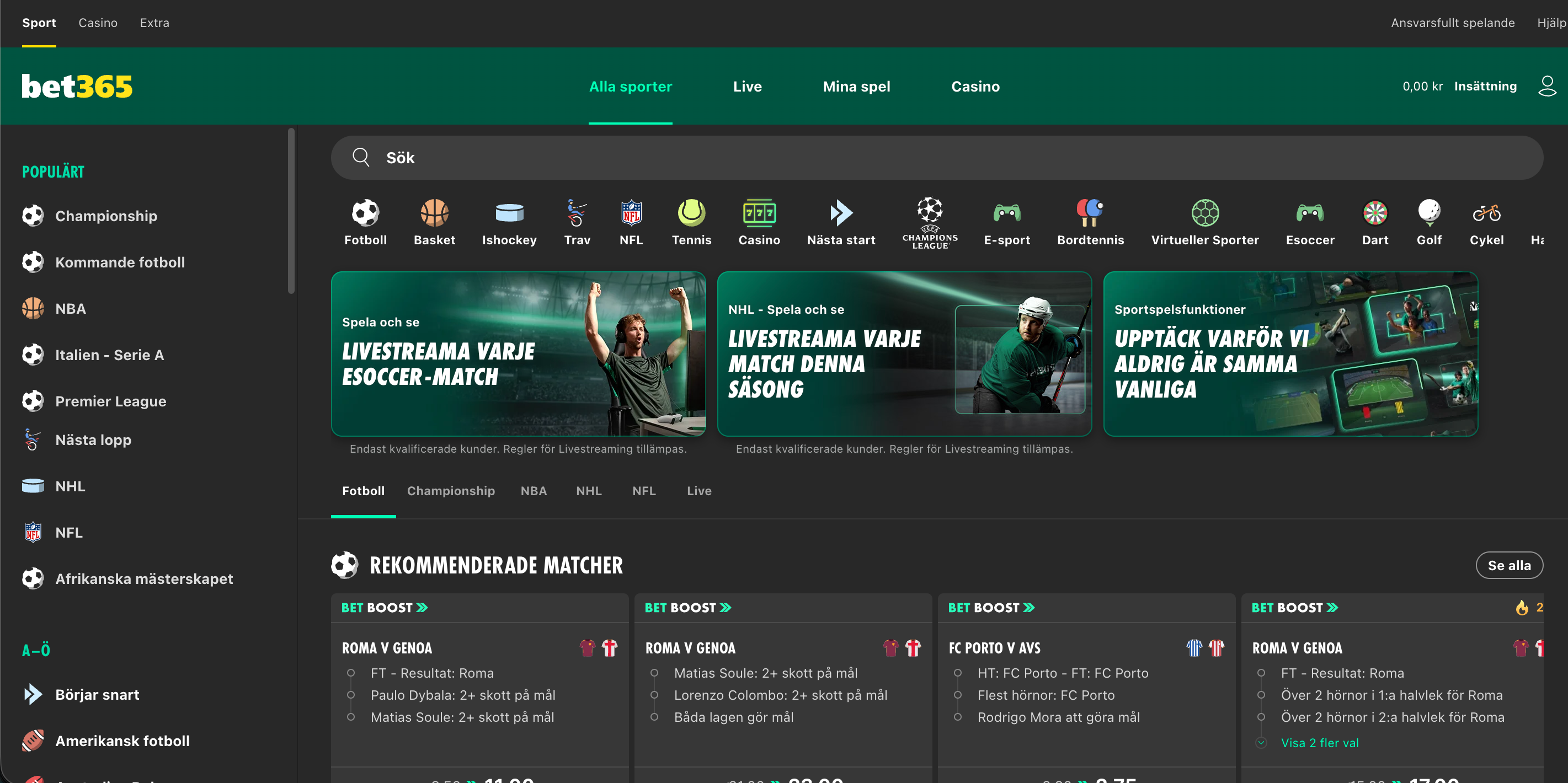This screenshot has width=1568, height=783.
Task: Click the bet365 logo
Action: tap(77, 86)
